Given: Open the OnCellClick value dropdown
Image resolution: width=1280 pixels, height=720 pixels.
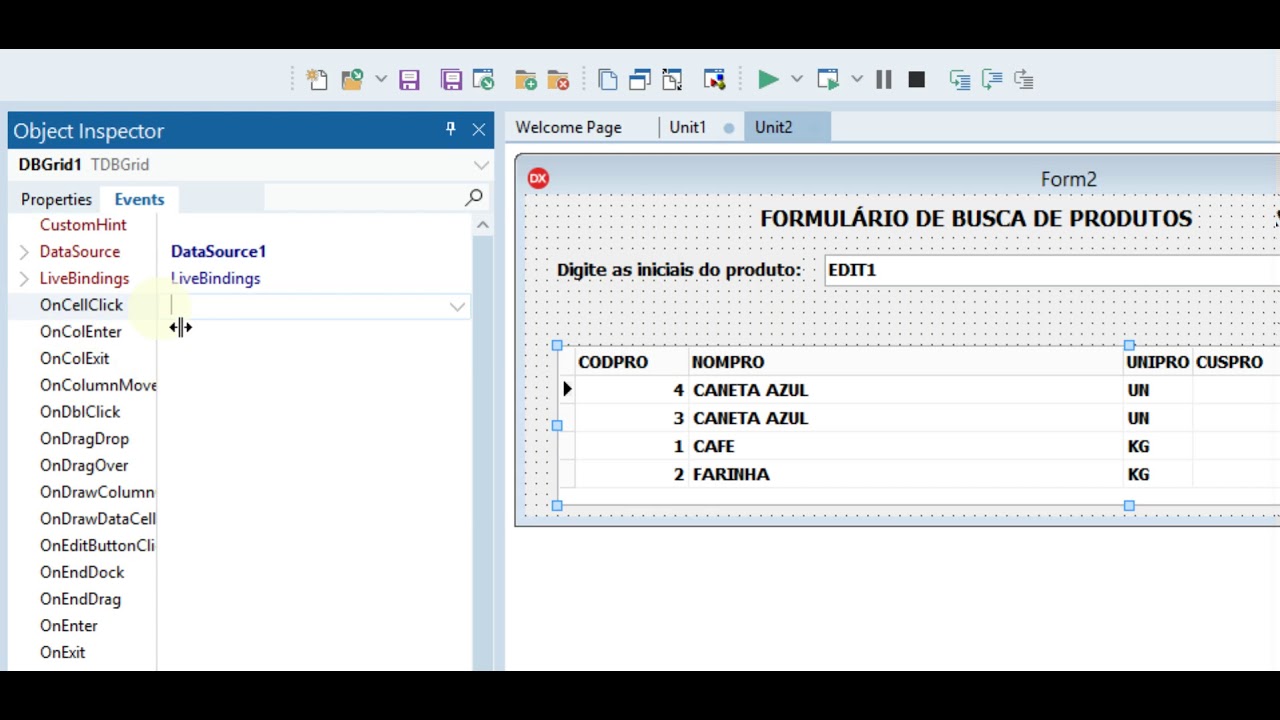Looking at the screenshot, I should point(457,306).
